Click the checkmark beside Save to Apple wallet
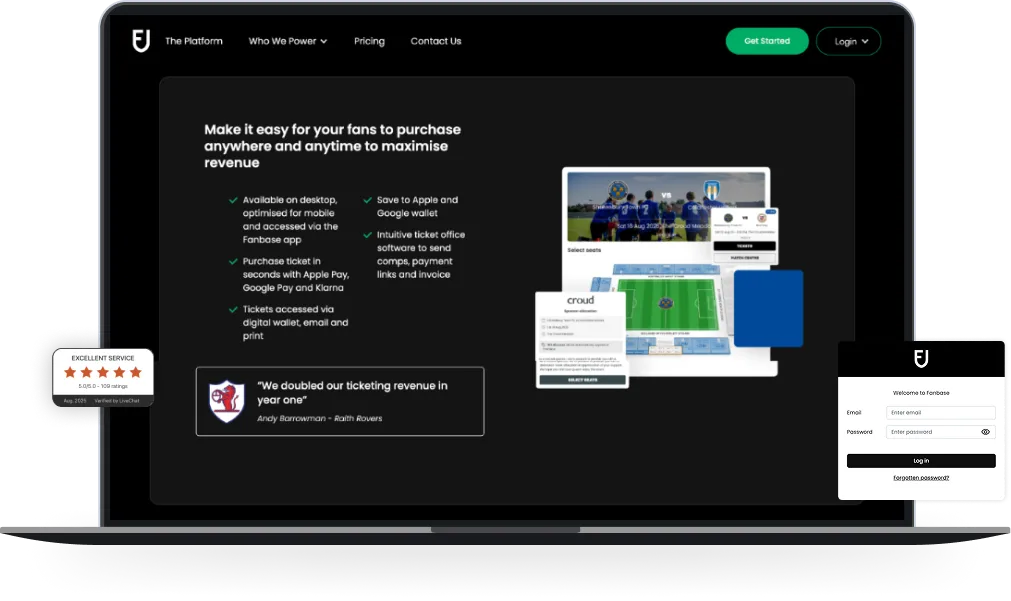Screen dimensions: 1011x601 coord(367,200)
